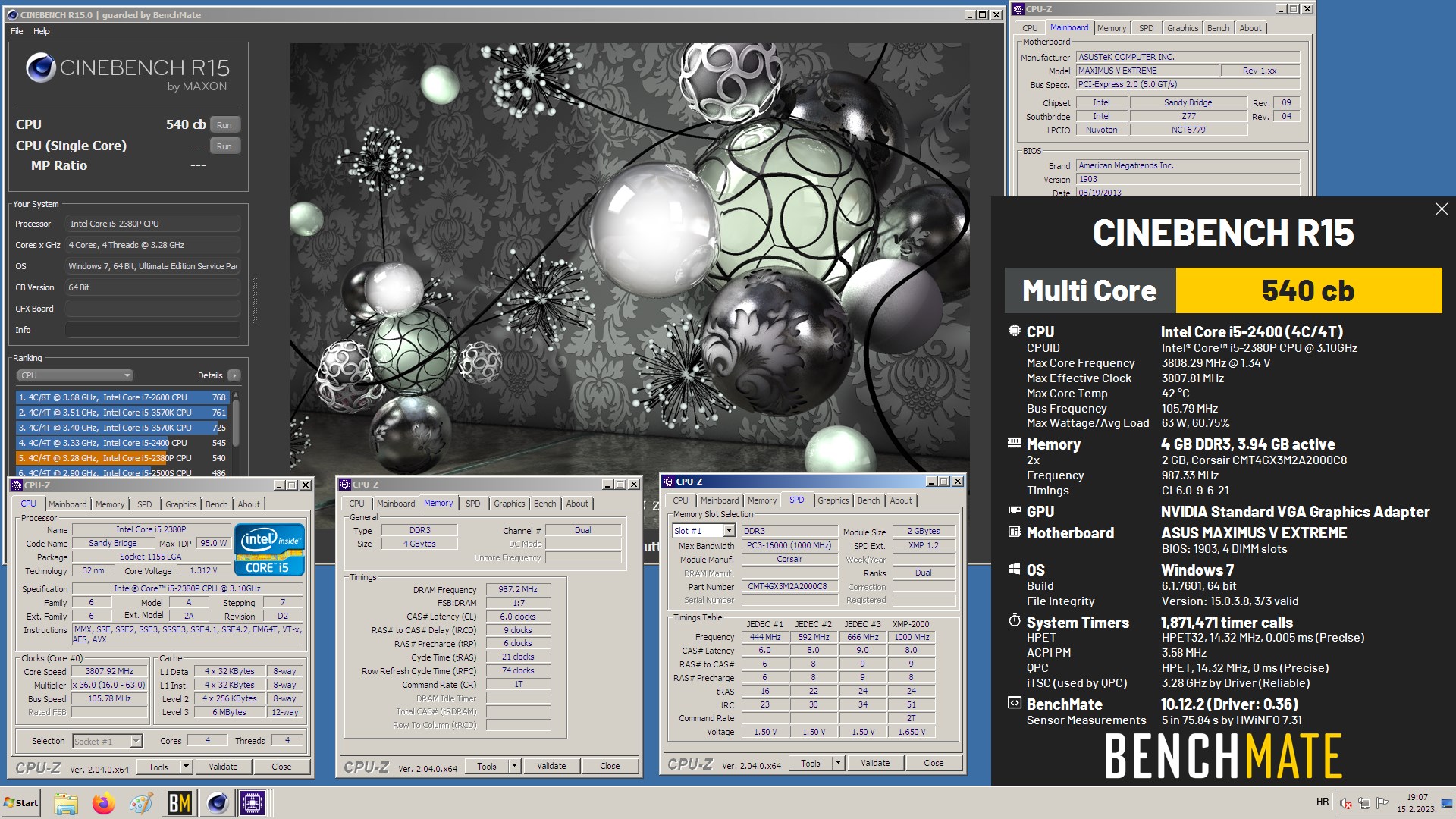Switch to CPU-Z via its taskbar icon
The width and height of the screenshot is (1456, 819).
point(253,803)
